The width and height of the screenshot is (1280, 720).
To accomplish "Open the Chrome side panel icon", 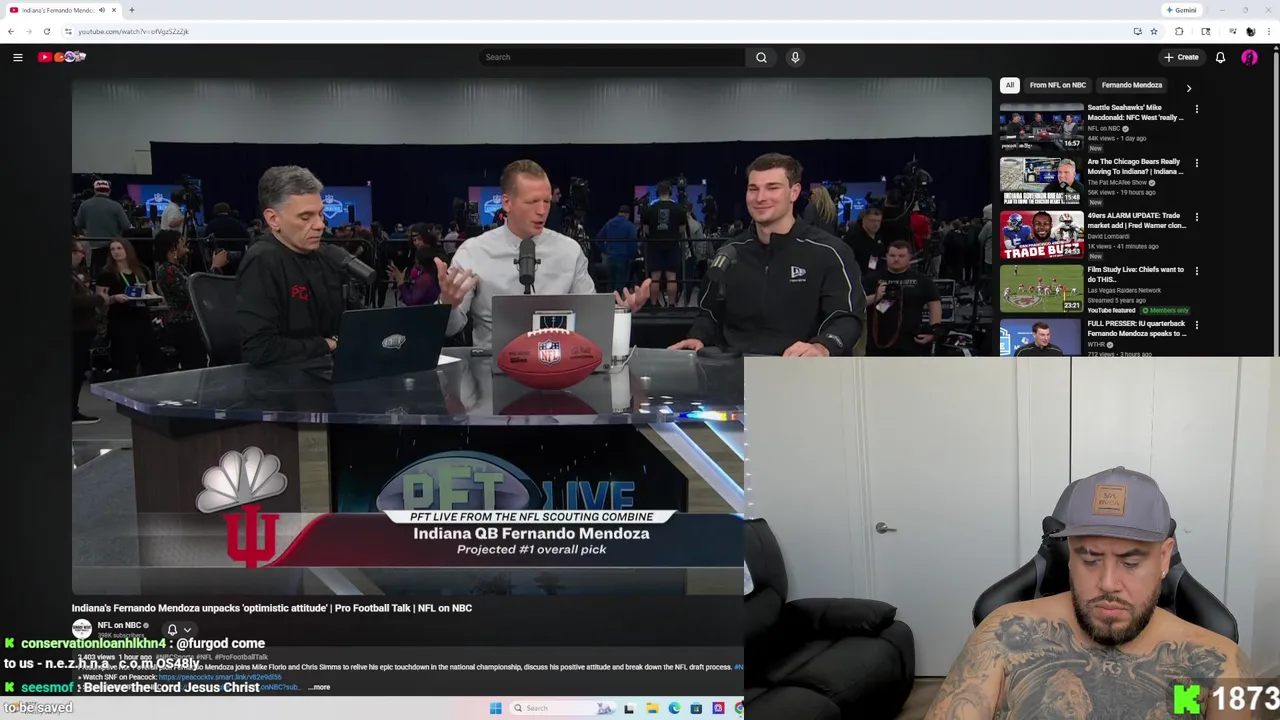I will pyautogui.click(x=1205, y=31).
